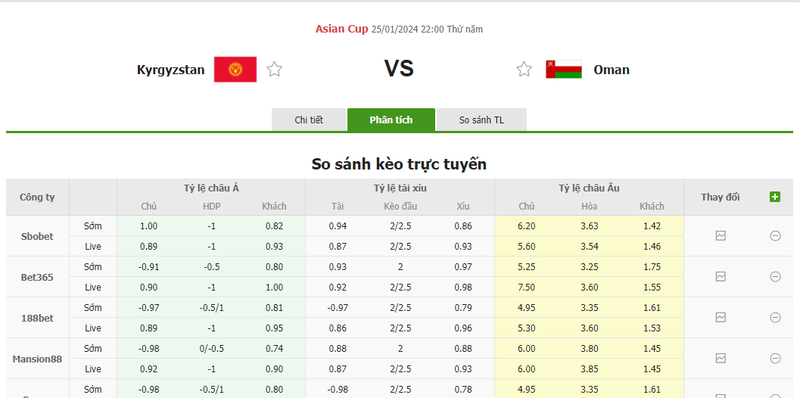The height and width of the screenshot is (398, 800).
Task: Click the Thay đổi column header
Action: tap(720, 197)
